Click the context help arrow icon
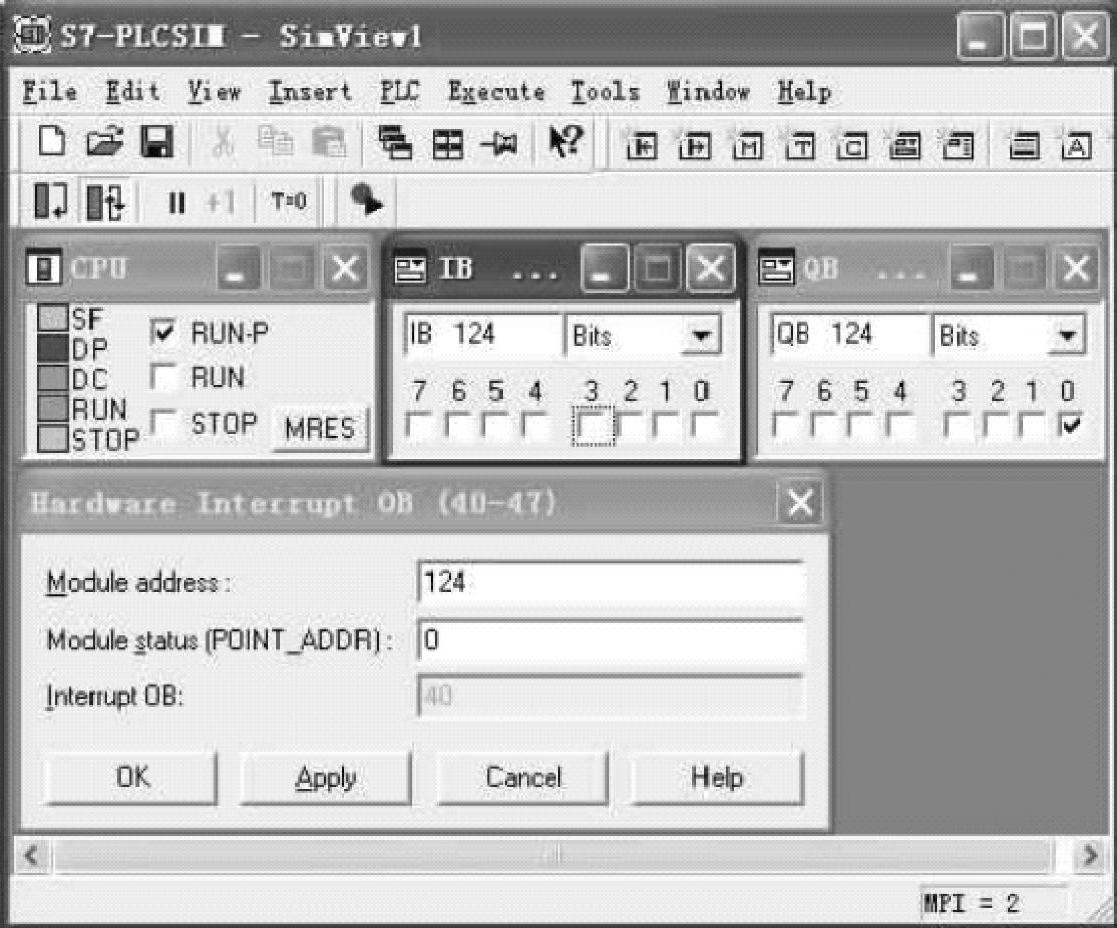This screenshot has height=928, width=1117. [564, 141]
